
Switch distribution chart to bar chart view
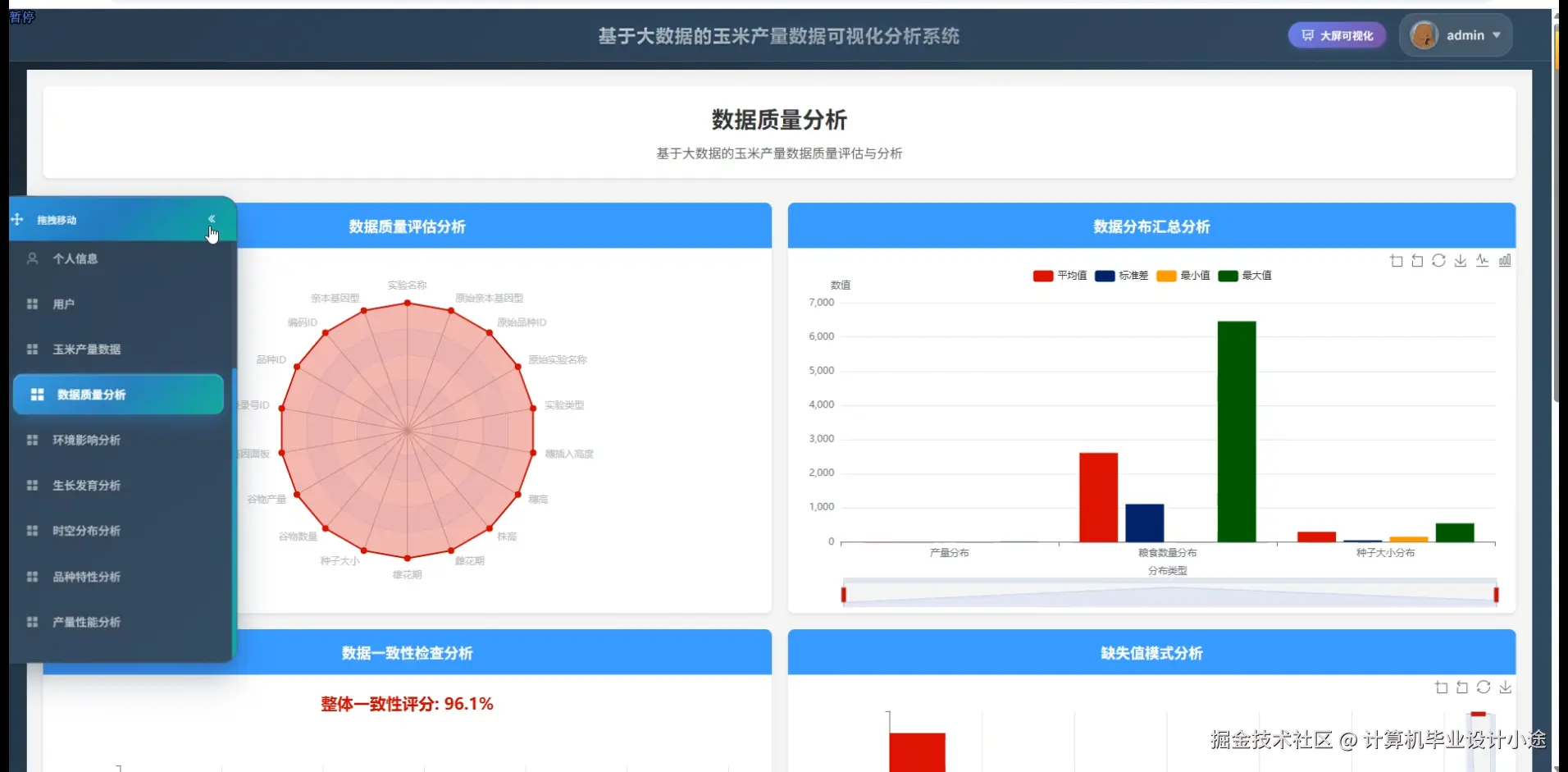coord(1505,260)
